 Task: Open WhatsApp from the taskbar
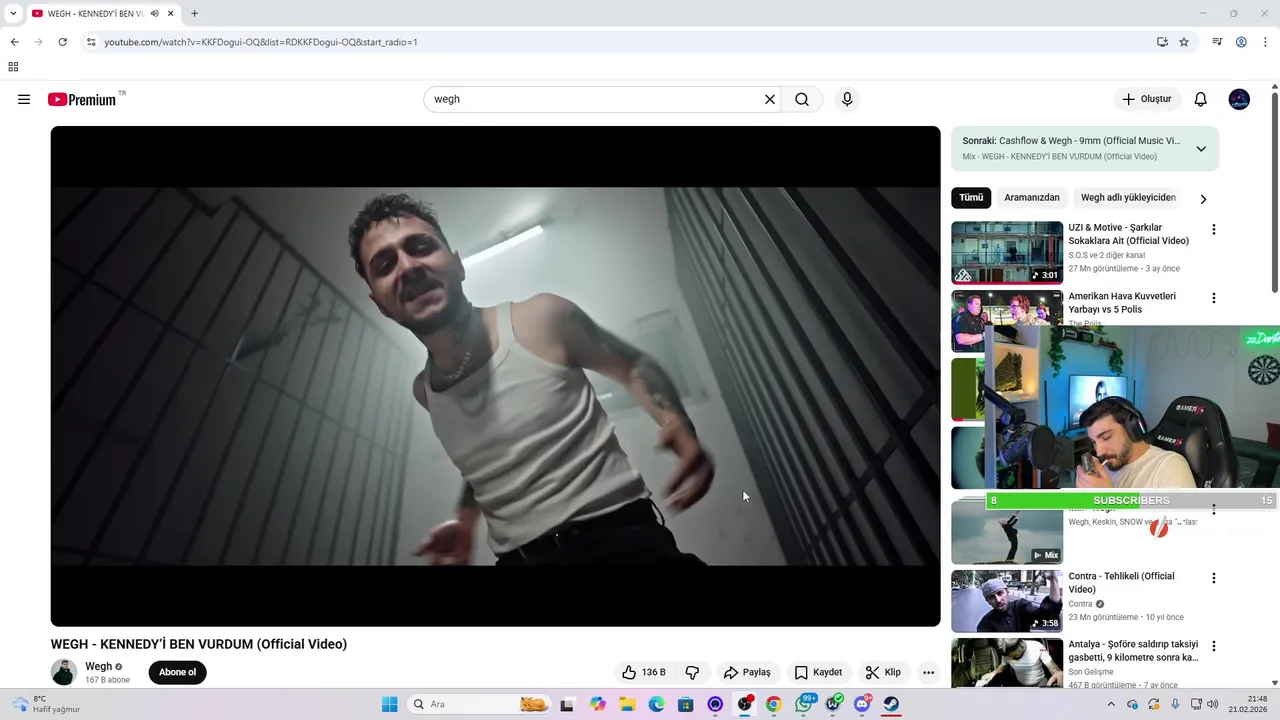(x=804, y=704)
